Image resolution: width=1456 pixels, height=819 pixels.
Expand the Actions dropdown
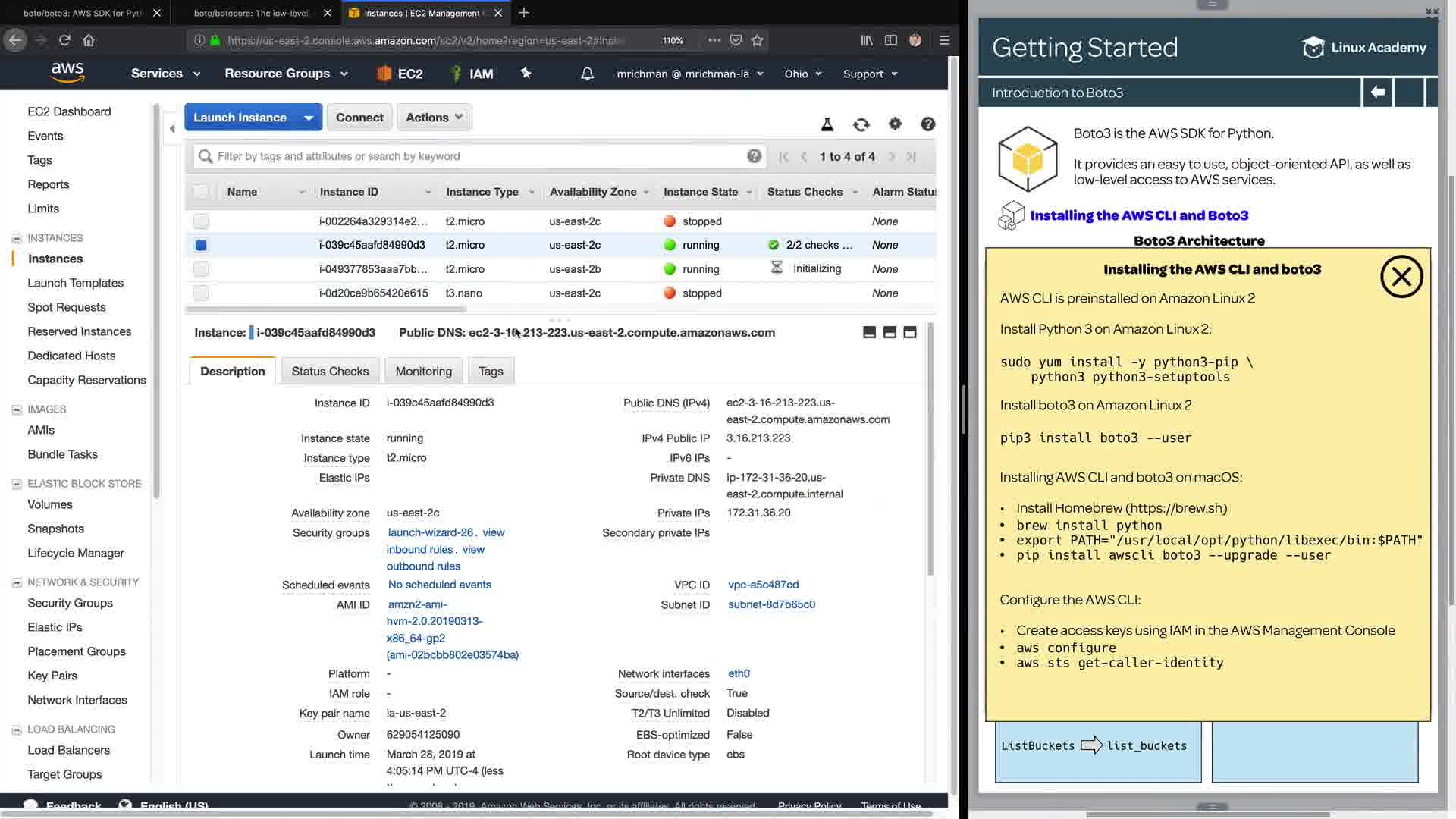tap(434, 118)
